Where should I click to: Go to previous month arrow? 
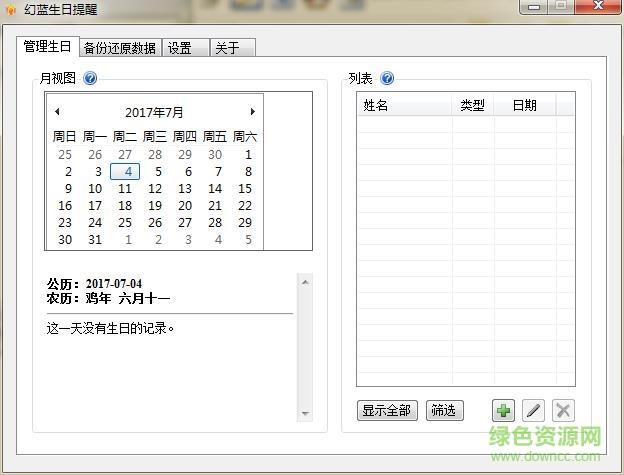[58, 111]
